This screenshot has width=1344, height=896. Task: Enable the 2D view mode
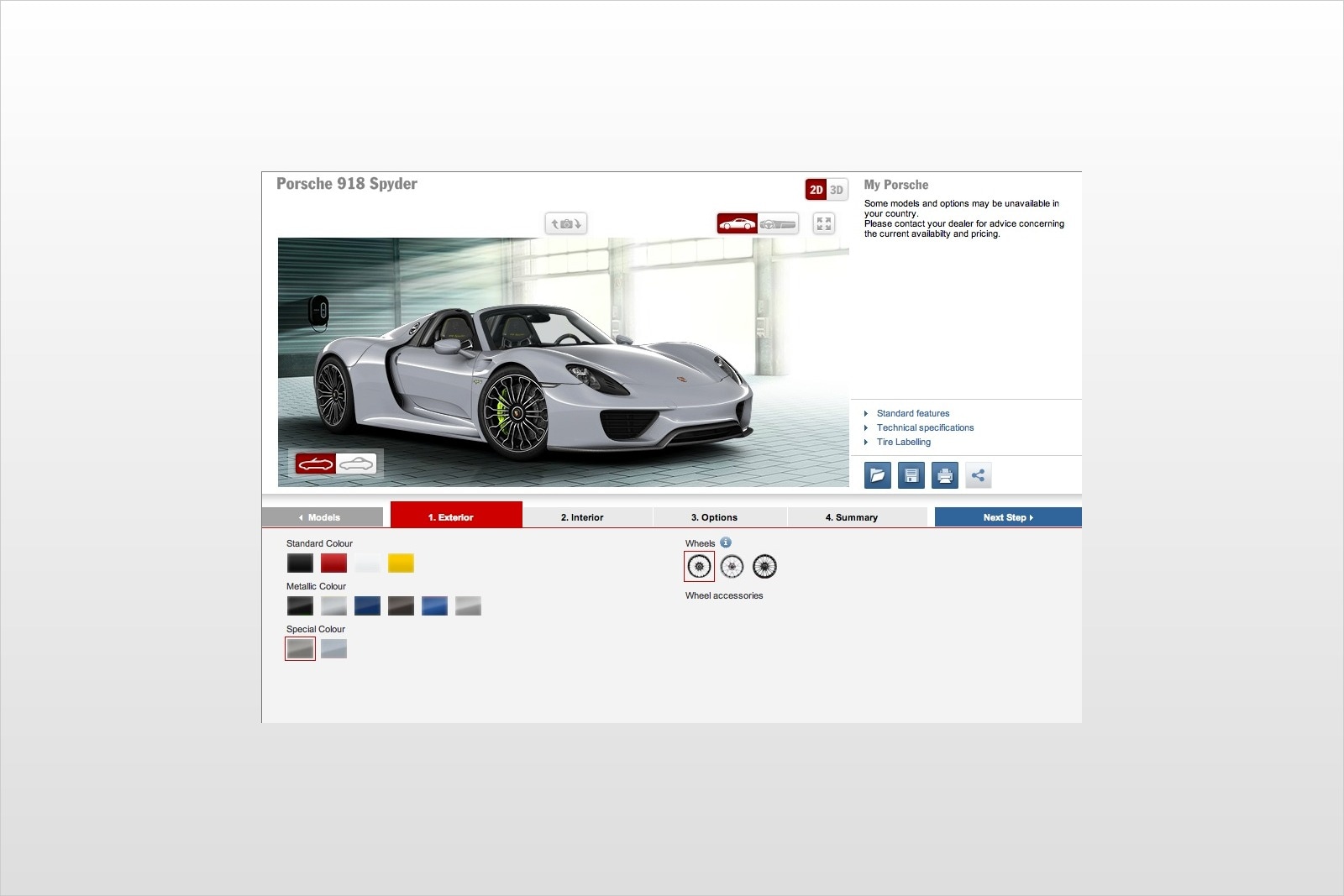coord(816,190)
